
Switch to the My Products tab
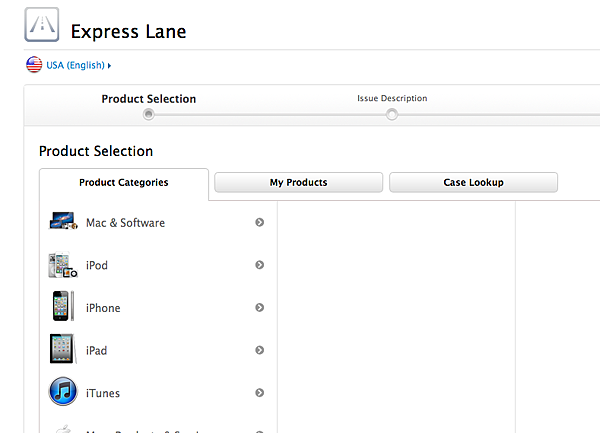298,182
